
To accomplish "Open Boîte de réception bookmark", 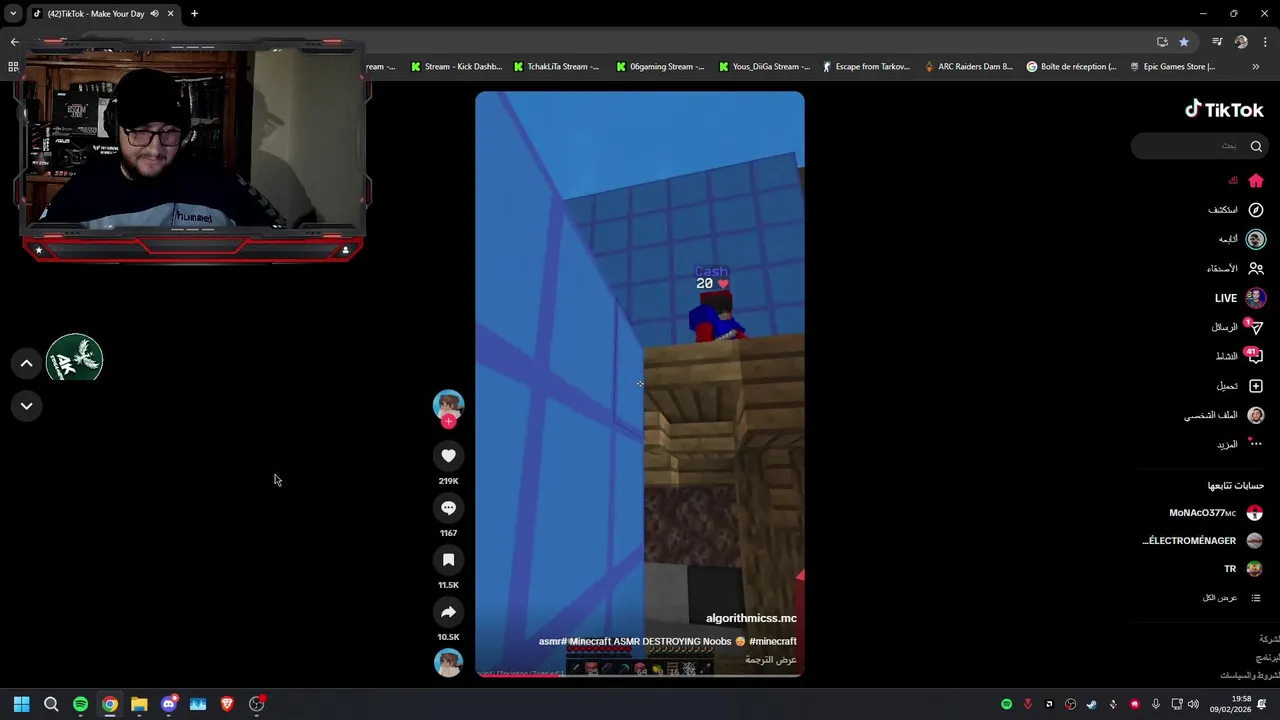I will click(x=1072, y=67).
